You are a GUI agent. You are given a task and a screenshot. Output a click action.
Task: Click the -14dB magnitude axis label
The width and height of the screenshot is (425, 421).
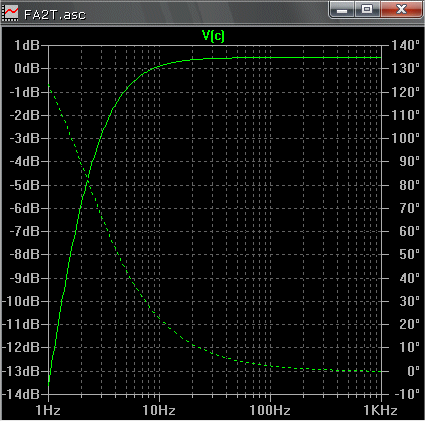click(21, 394)
